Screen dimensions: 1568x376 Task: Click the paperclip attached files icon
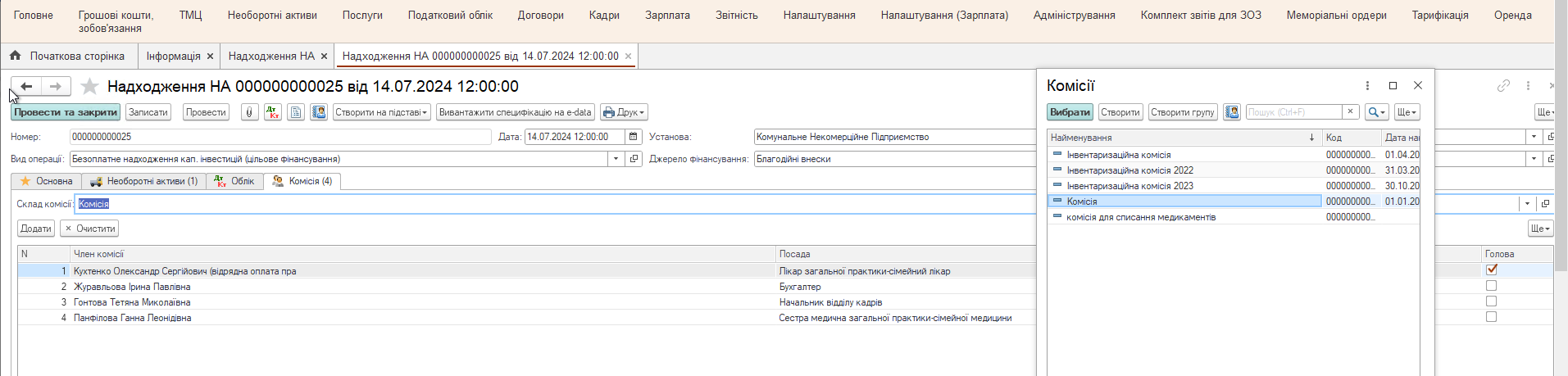[x=250, y=112]
